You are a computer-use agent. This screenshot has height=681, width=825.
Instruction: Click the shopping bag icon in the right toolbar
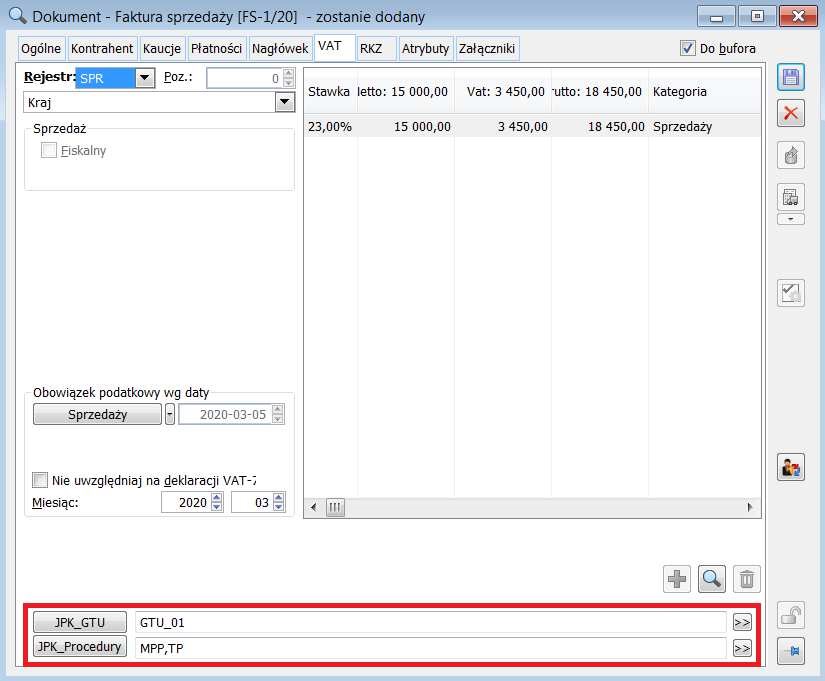point(790,155)
